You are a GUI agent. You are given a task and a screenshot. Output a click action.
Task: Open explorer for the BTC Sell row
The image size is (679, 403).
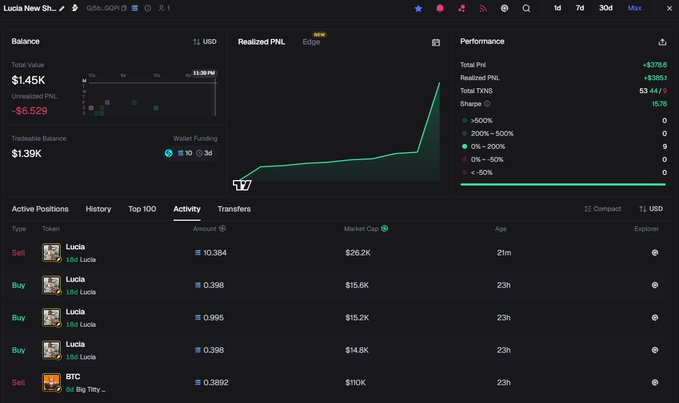[655, 383]
